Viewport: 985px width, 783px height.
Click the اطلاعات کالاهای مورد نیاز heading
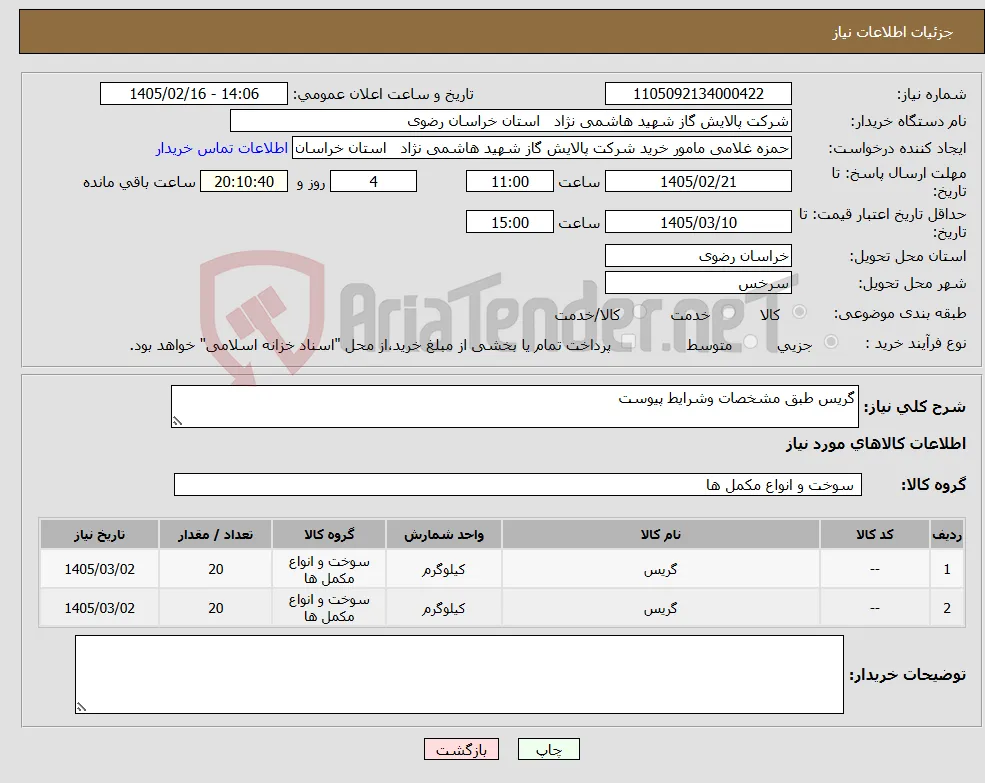coord(876,444)
